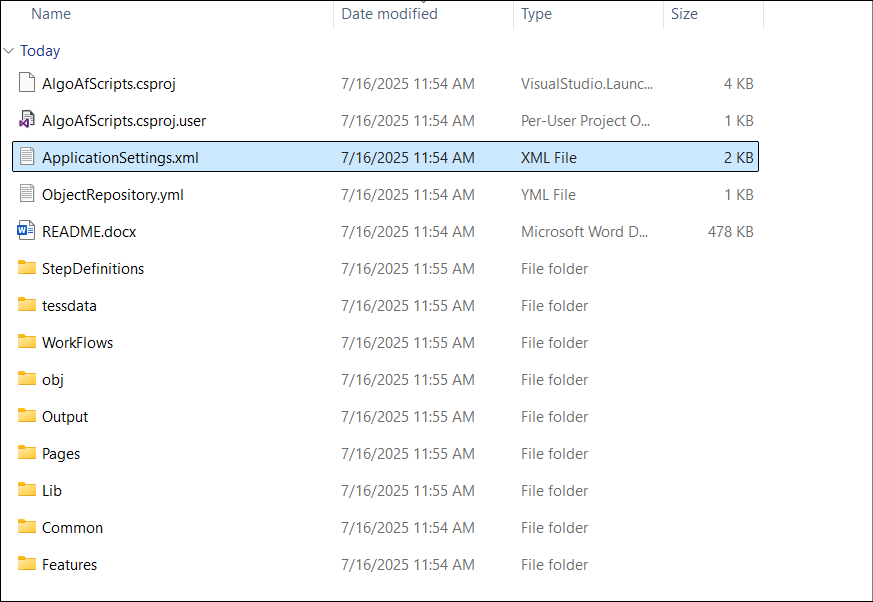Select the Lib folder name
This screenshot has width=873, height=602.
[x=52, y=491]
